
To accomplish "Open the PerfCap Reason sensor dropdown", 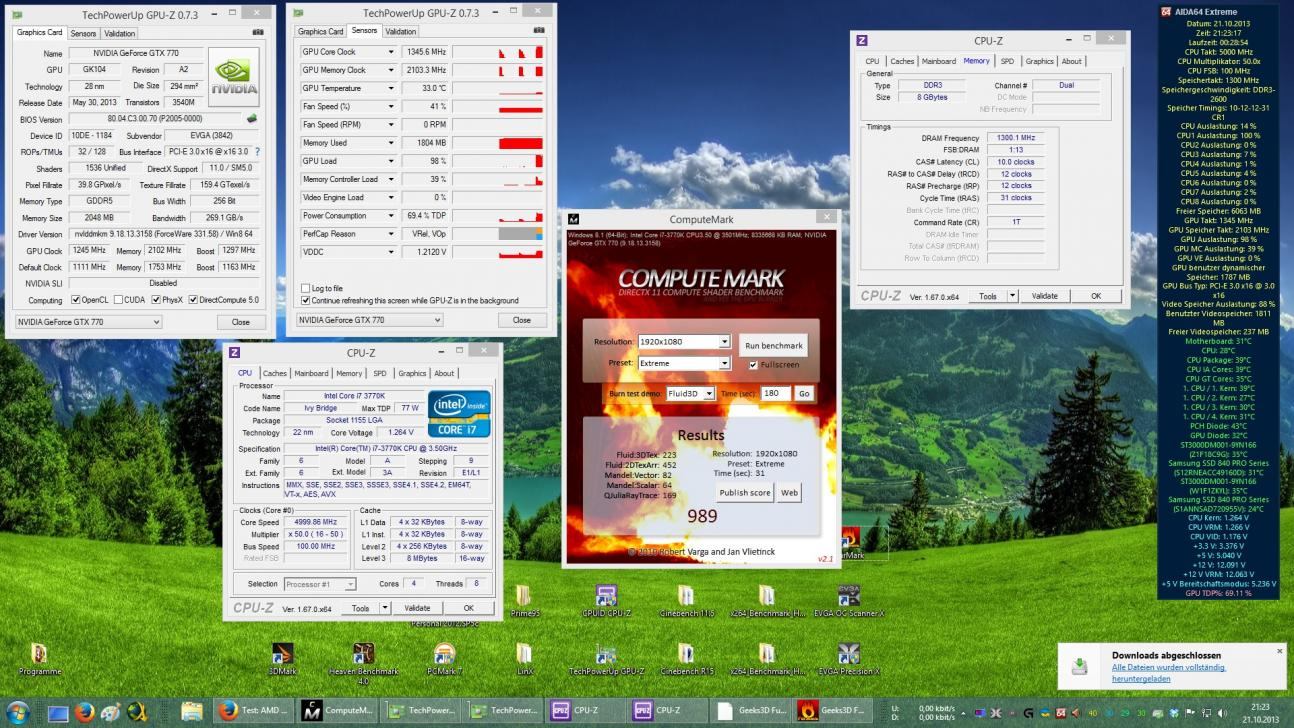I will 391,234.
